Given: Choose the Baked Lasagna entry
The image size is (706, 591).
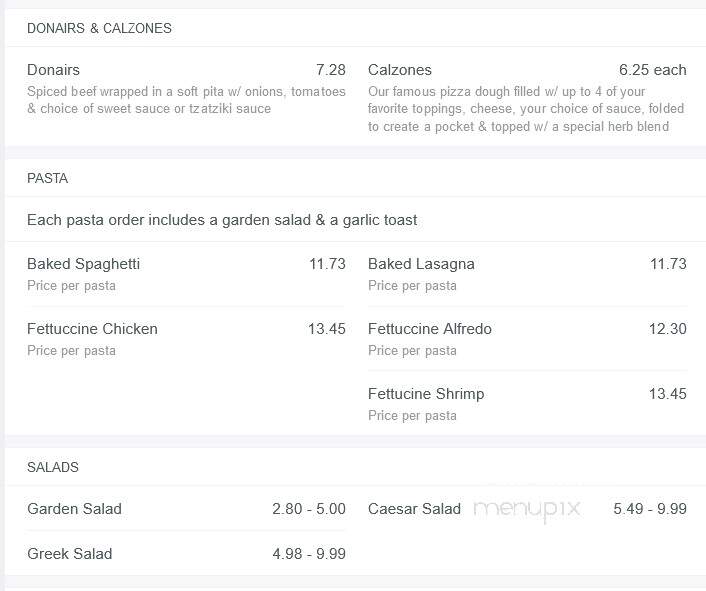Looking at the screenshot, I should 421,264.
